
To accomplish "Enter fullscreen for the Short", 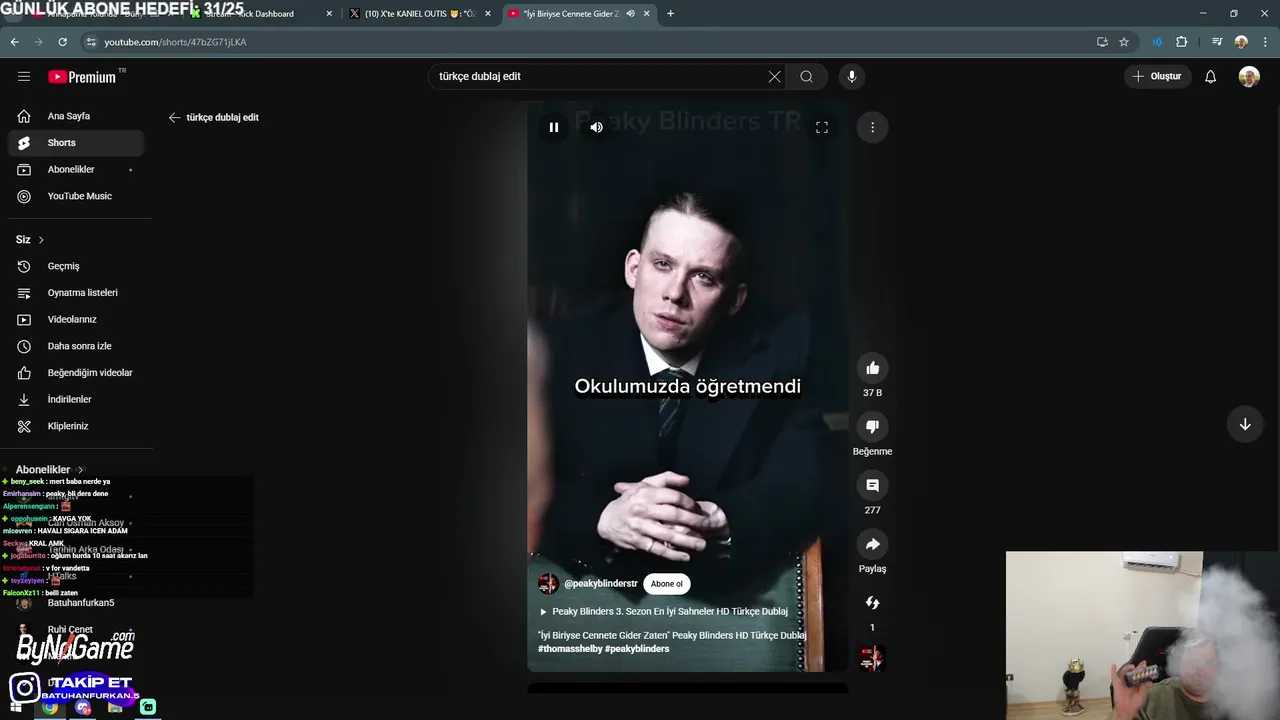I will point(821,127).
